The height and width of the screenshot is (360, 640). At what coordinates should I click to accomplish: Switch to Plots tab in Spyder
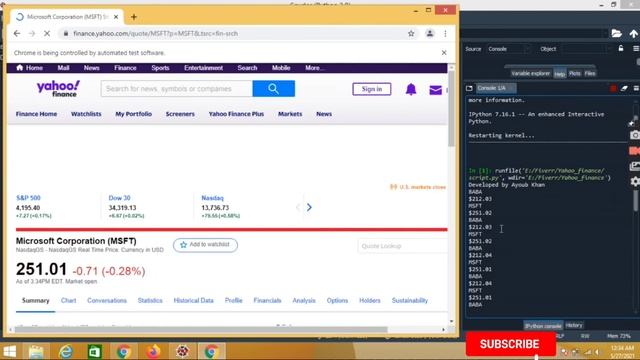point(575,73)
